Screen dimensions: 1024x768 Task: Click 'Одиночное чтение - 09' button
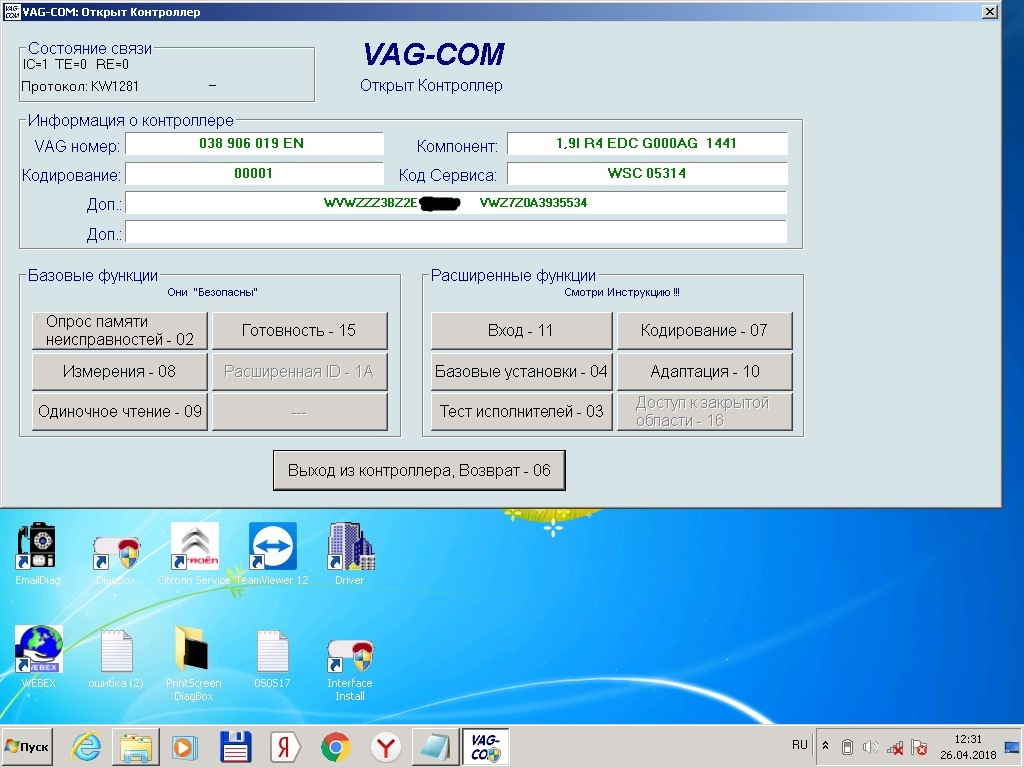click(x=120, y=411)
